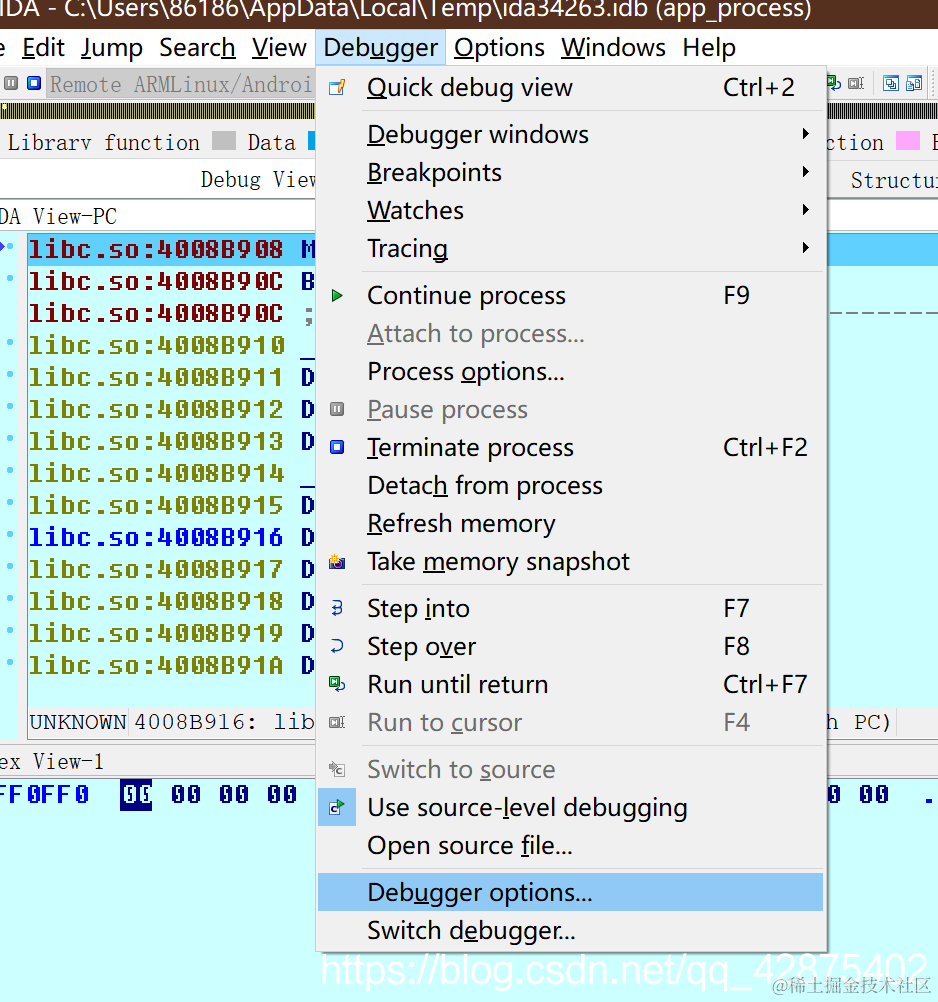Select Step into menu entry

pyautogui.click(x=570, y=608)
